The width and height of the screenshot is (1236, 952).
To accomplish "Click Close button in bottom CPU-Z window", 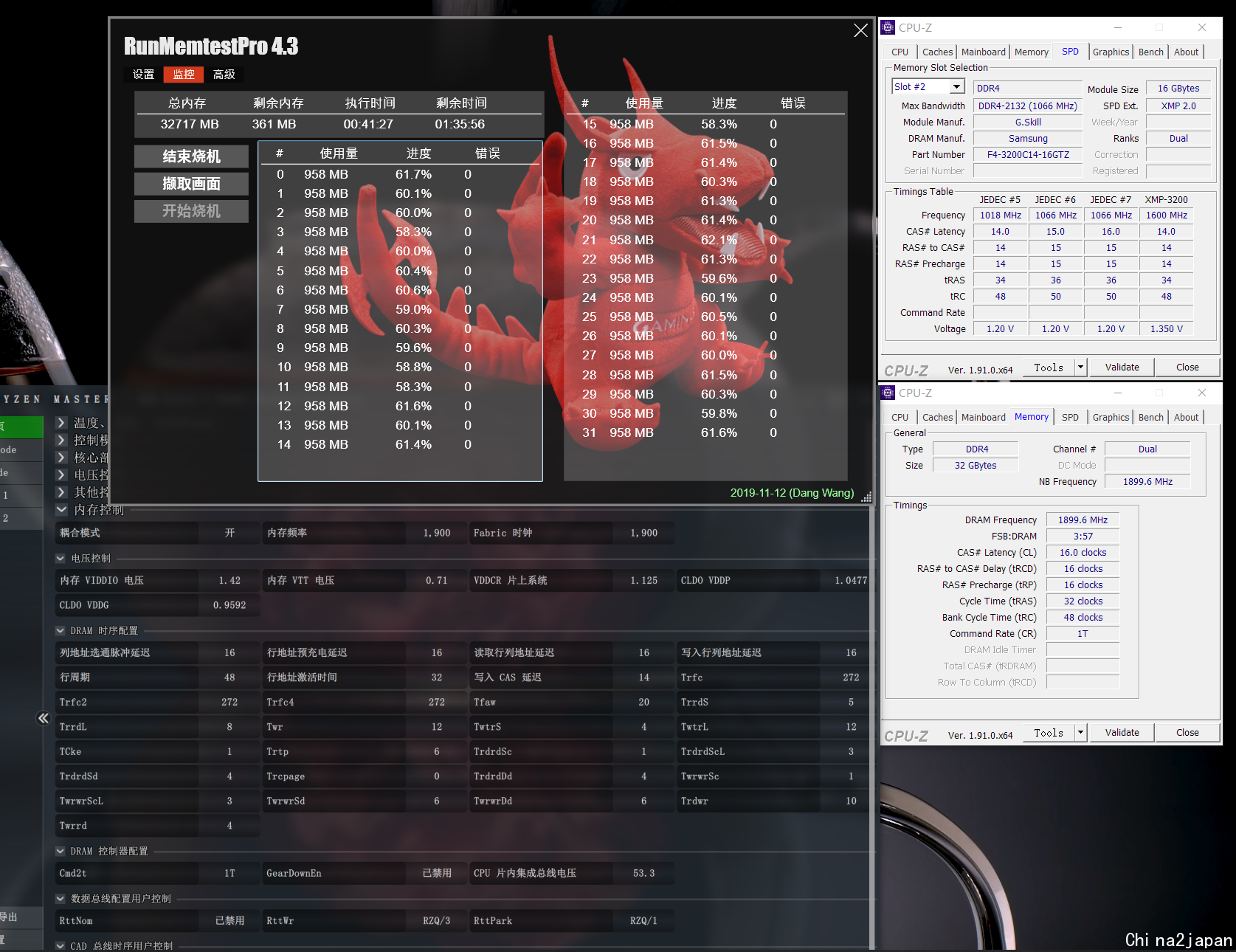I will coord(1187,733).
